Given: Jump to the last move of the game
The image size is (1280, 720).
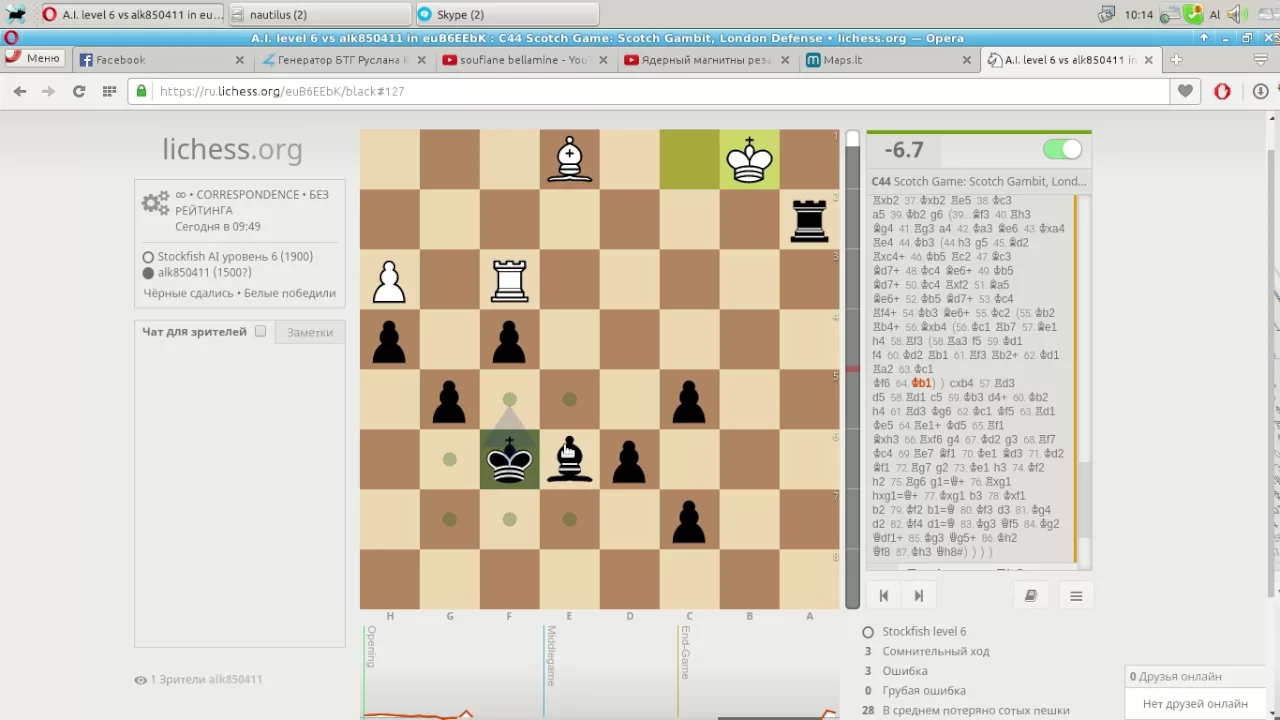Looking at the screenshot, I should [918, 596].
